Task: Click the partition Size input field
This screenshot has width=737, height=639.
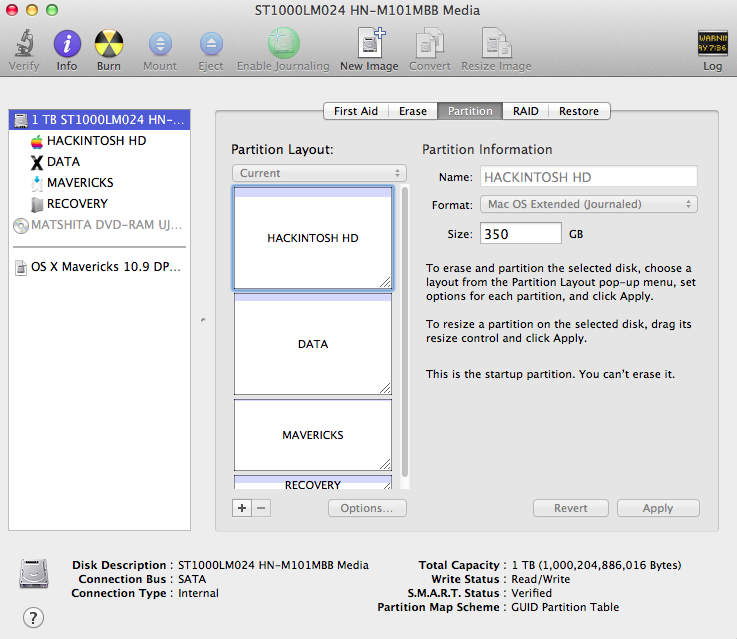Action: pyautogui.click(x=520, y=234)
